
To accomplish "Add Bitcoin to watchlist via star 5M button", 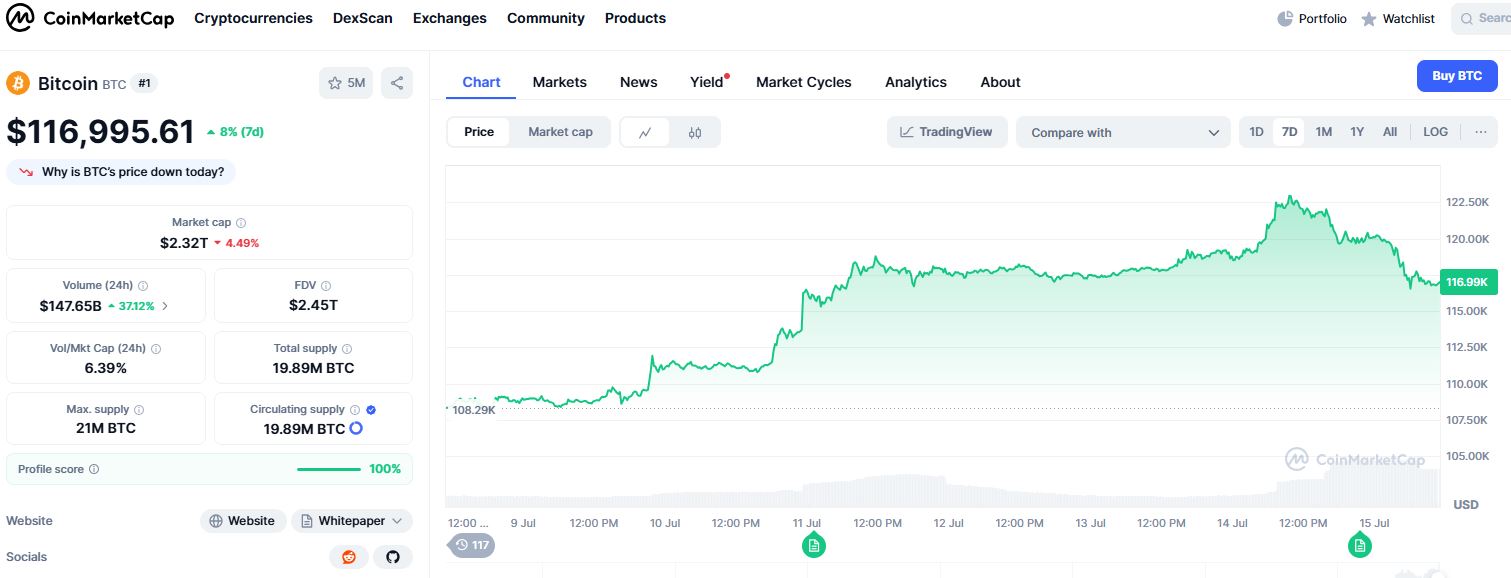I will (x=346, y=83).
